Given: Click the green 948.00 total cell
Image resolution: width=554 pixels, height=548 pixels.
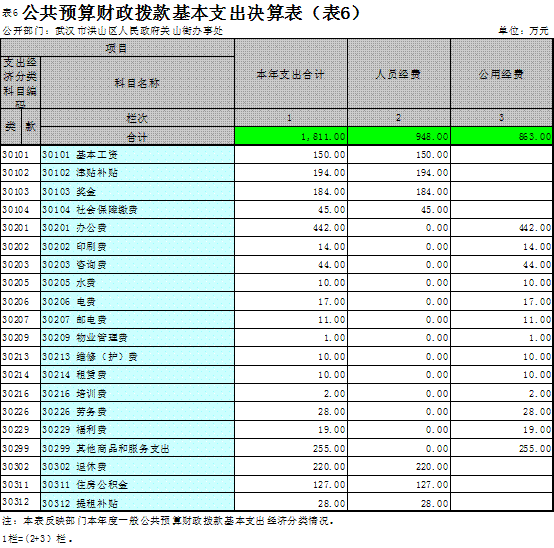Looking at the screenshot, I should coord(399,136).
